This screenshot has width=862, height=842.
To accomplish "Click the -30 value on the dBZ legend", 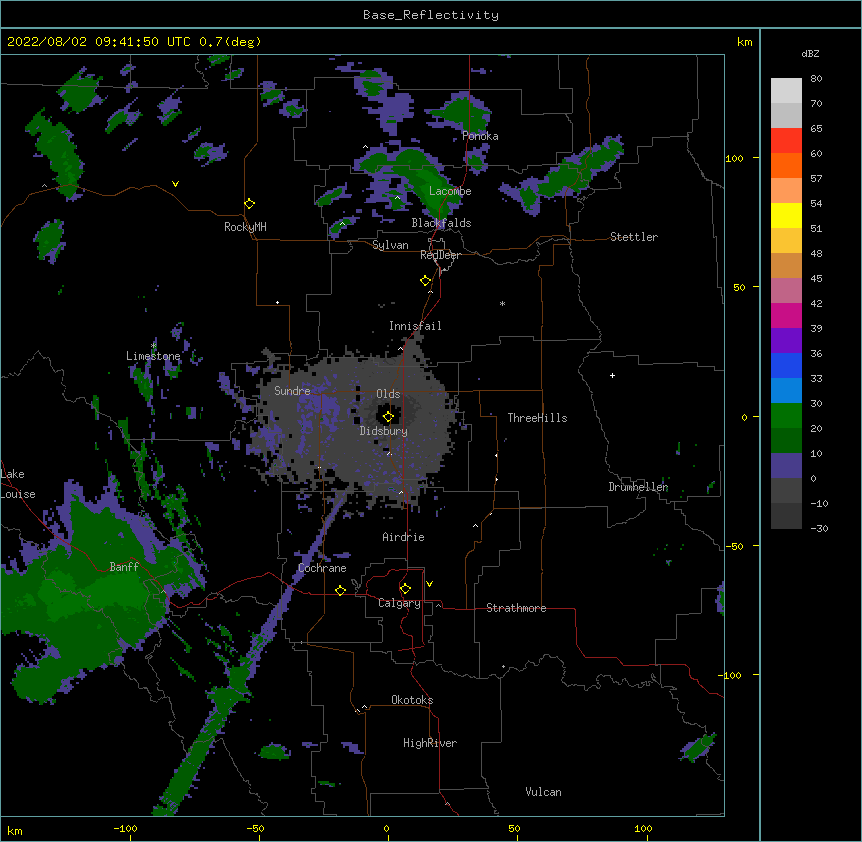I will (x=819, y=528).
